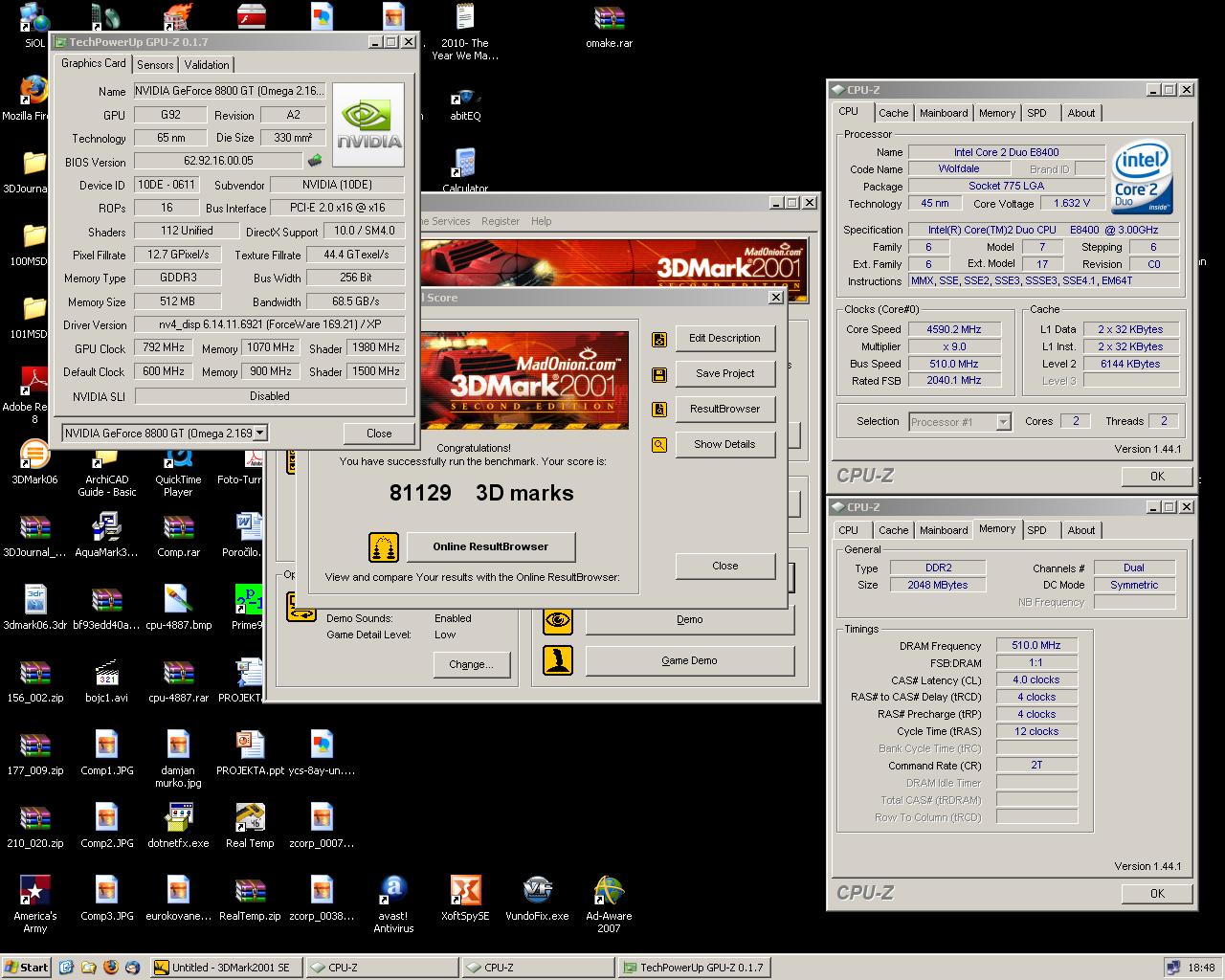Select the cpu-4887.bmp image file icon
1225x980 pixels.
tap(178, 609)
